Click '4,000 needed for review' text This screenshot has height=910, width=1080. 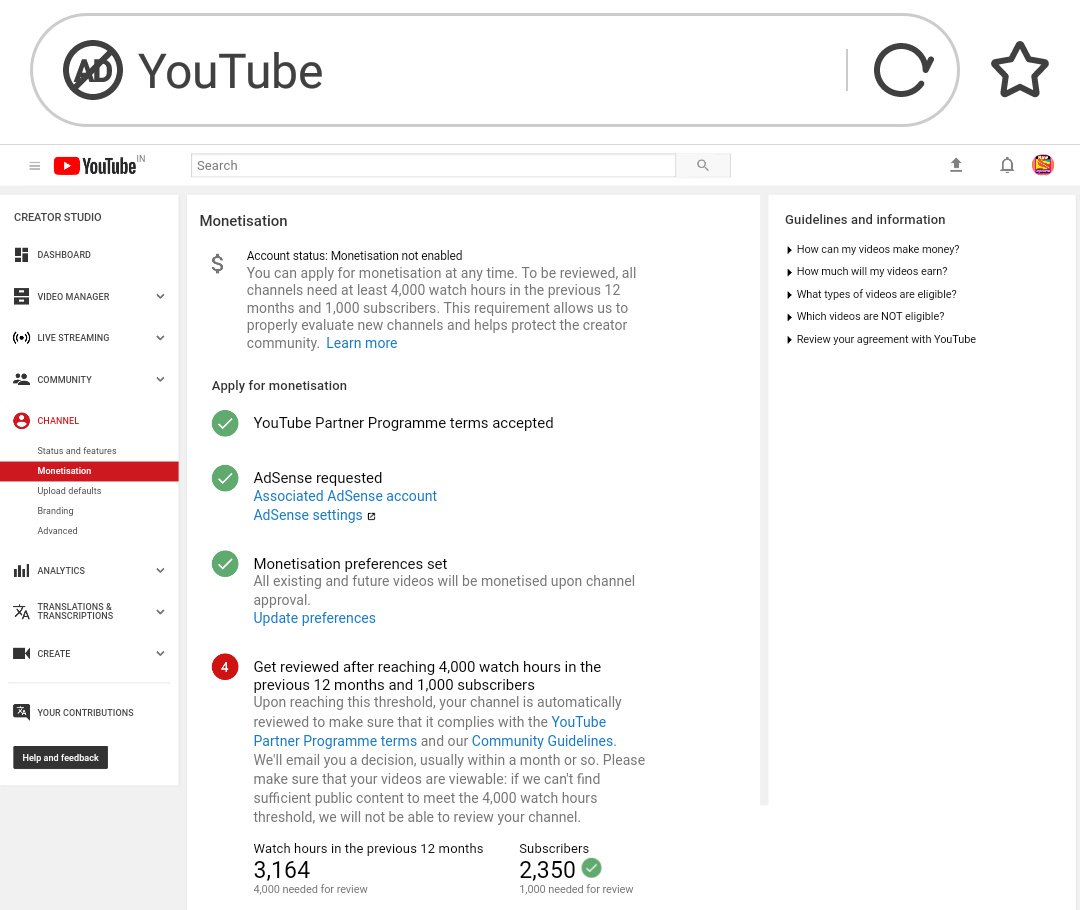(x=311, y=889)
